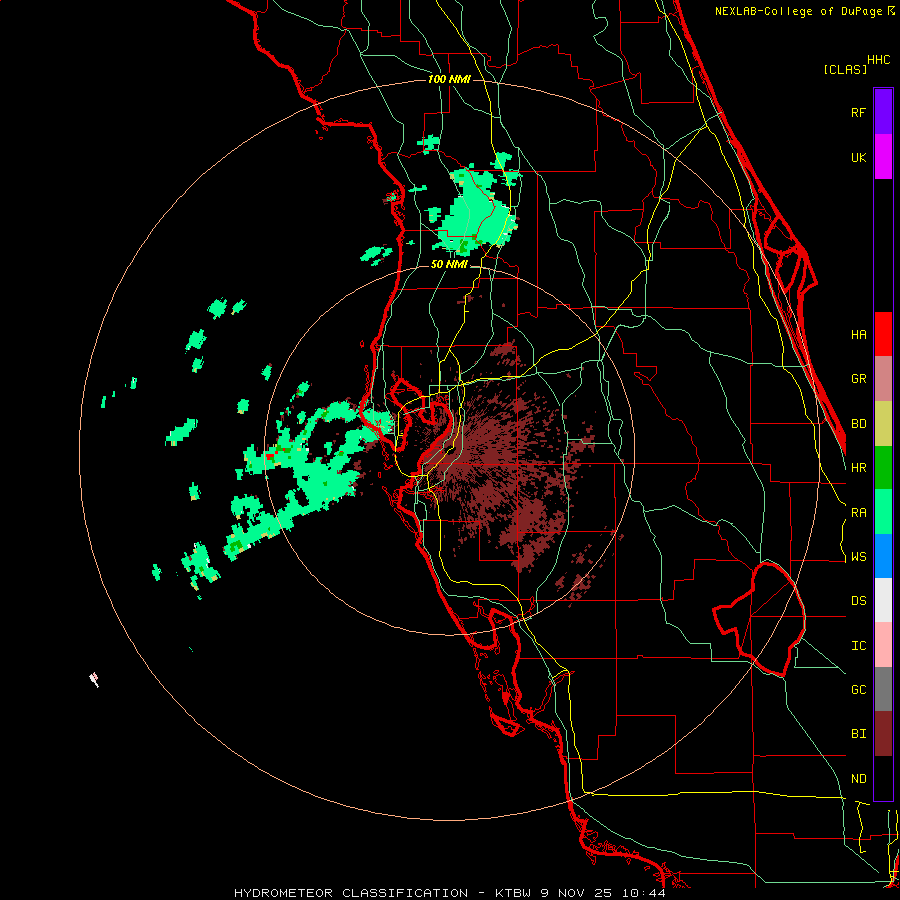Click the large green rain cell north of the 50 NMI label

click(474, 212)
